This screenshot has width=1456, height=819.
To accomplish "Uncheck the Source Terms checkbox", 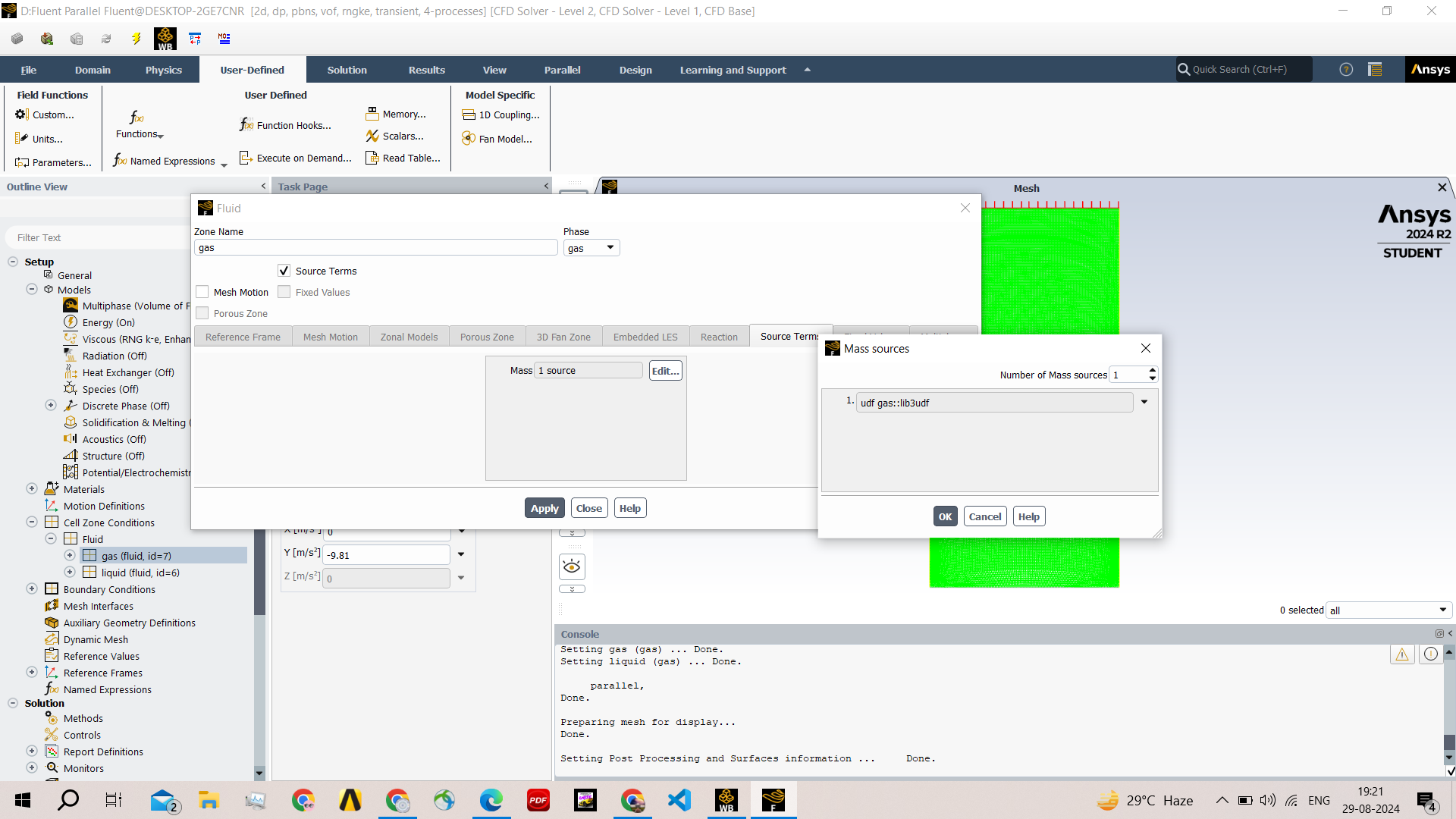I will coord(284,271).
